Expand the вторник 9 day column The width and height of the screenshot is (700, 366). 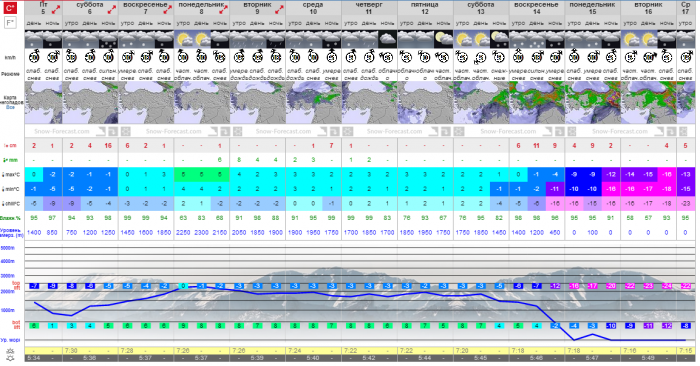[279, 9]
